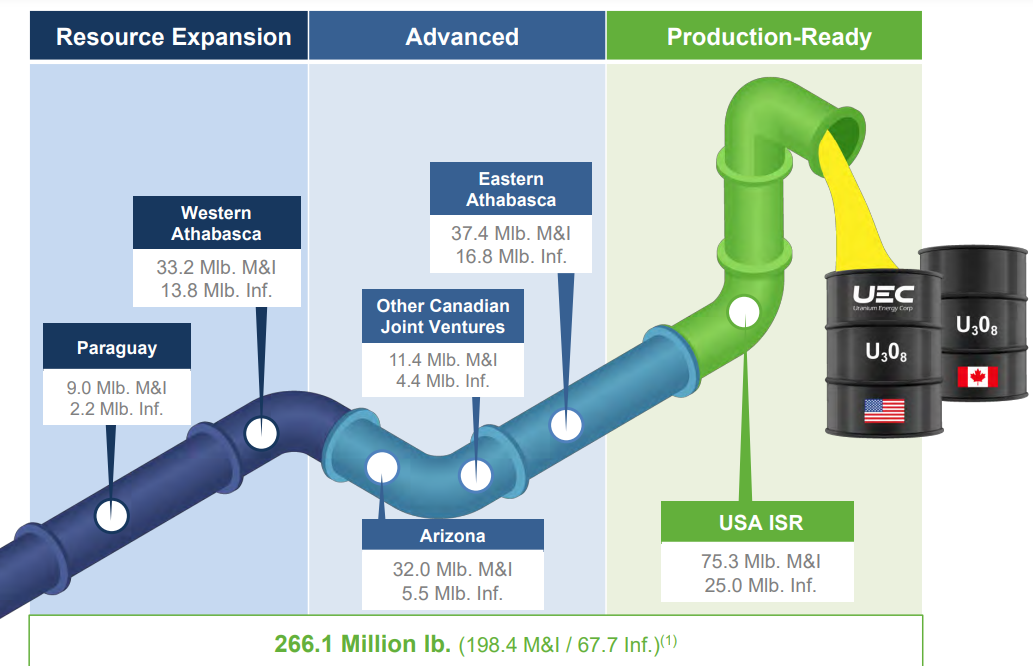The height and width of the screenshot is (666, 1033).
Task: Click the Paraguay pipeline node circle
Action: click(112, 516)
